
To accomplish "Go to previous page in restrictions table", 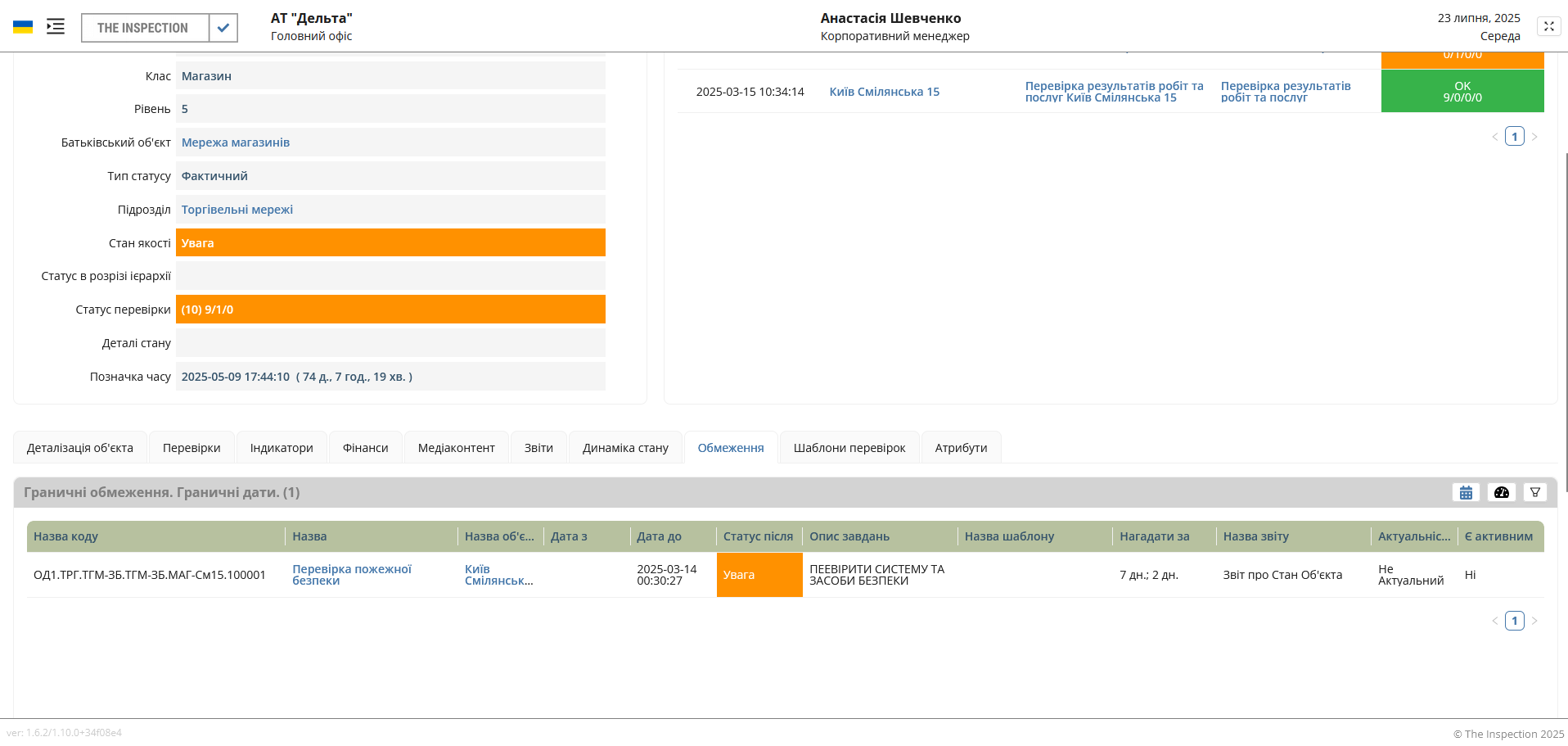I will [x=1495, y=621].
